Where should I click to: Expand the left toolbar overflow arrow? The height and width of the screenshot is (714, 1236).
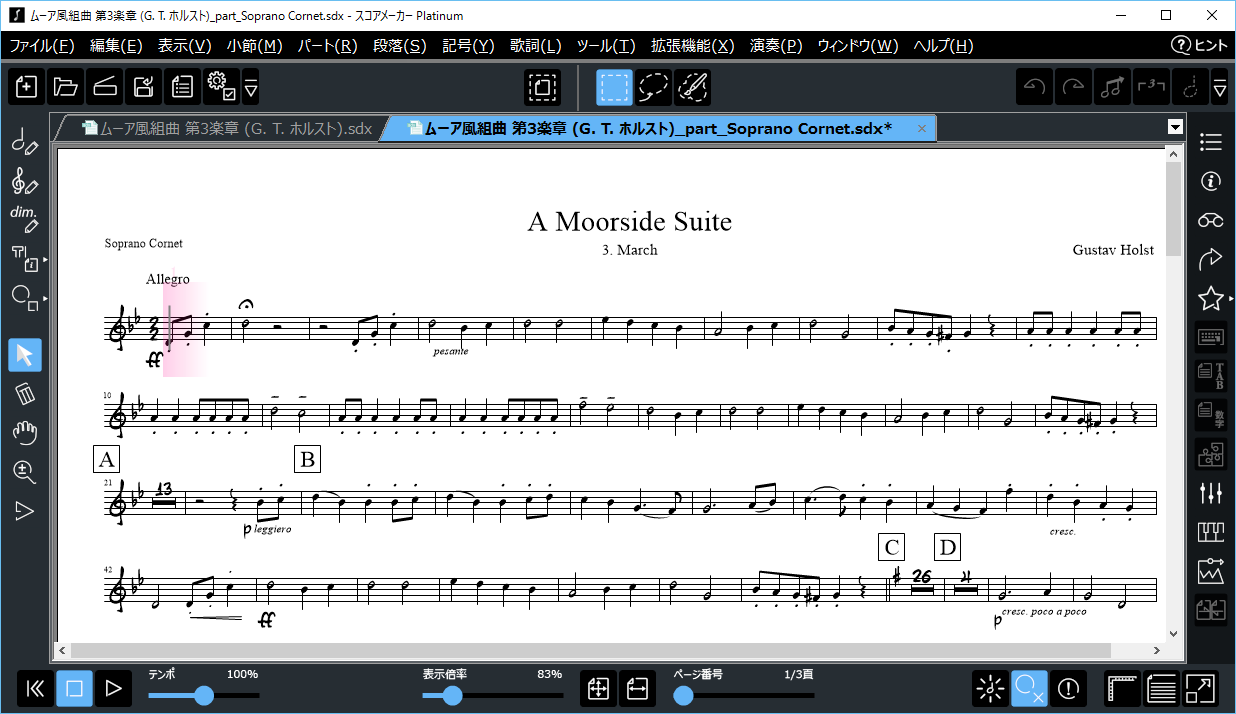click(251, 88)
